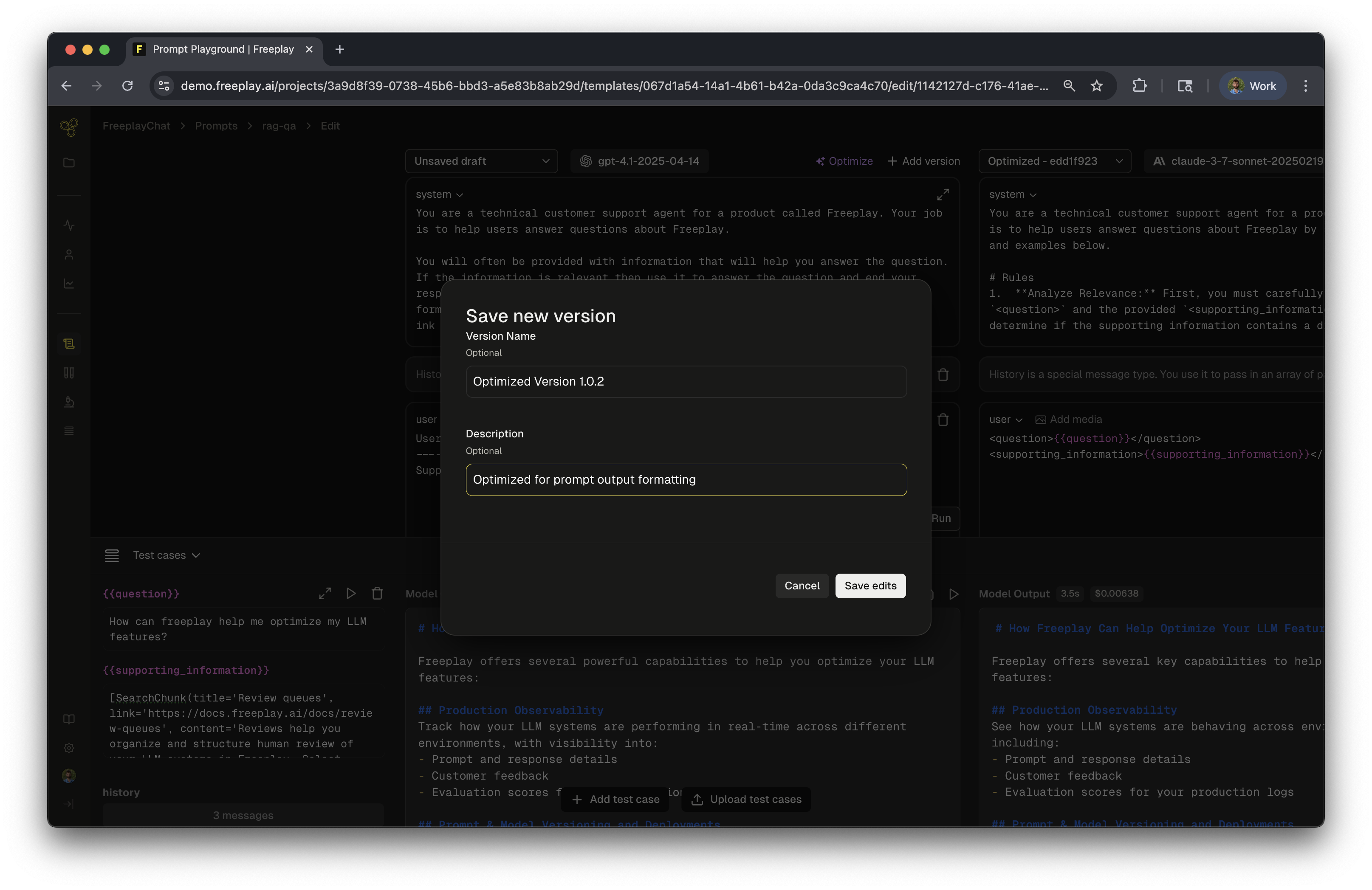Open the settings gear icon in sidebar
1372x890 pixels.
click(69, 748)
